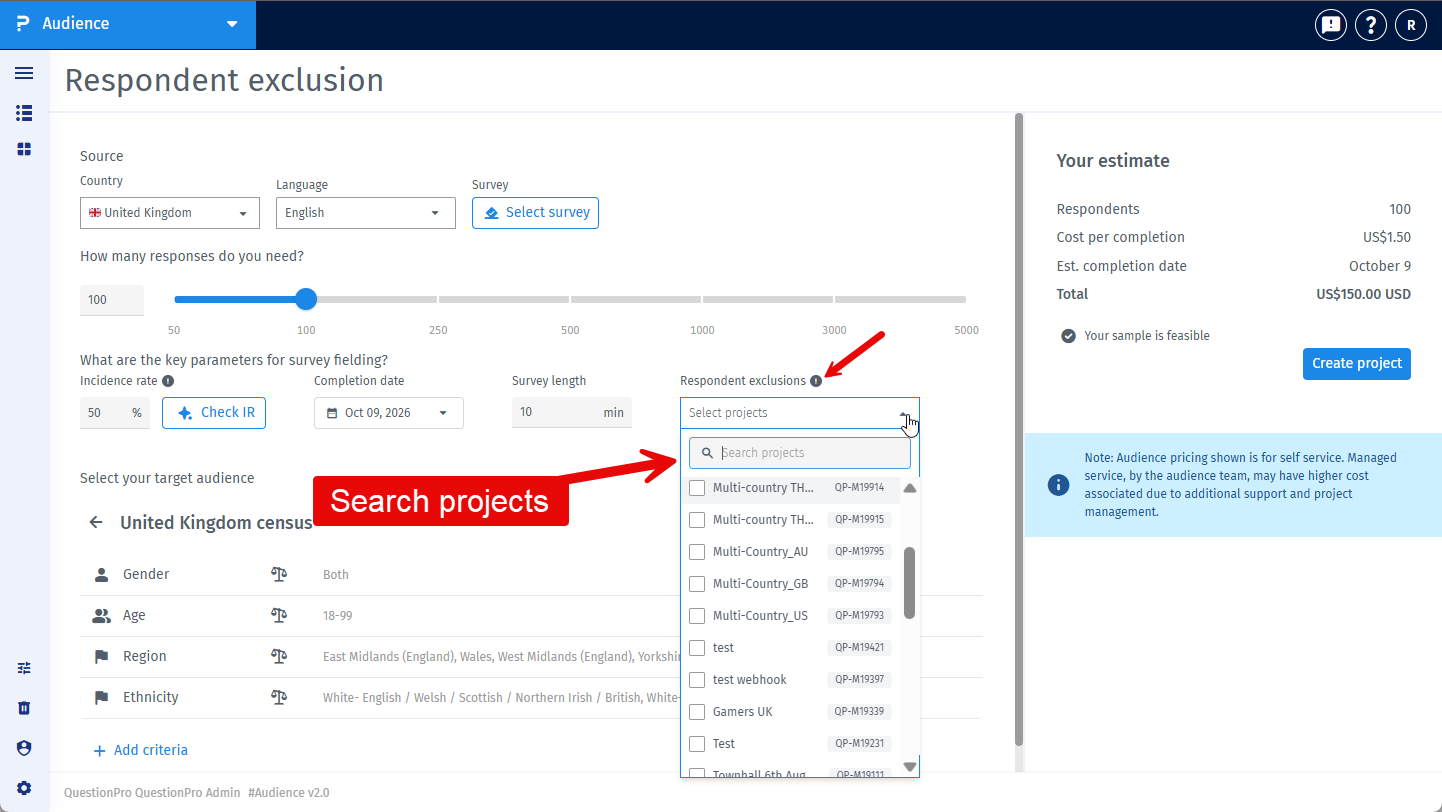Screen dimensions: 1442x812
Task: Open the Audience product dropdown
Action: [128, 24]
